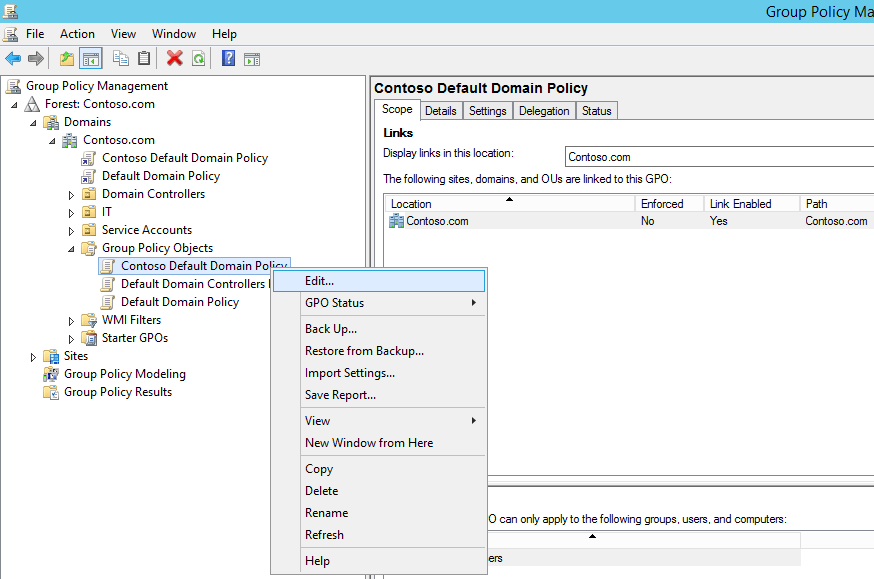Click the blue Help question-mark icon
The width and height of the screenshot is (874, 579).
229,58
